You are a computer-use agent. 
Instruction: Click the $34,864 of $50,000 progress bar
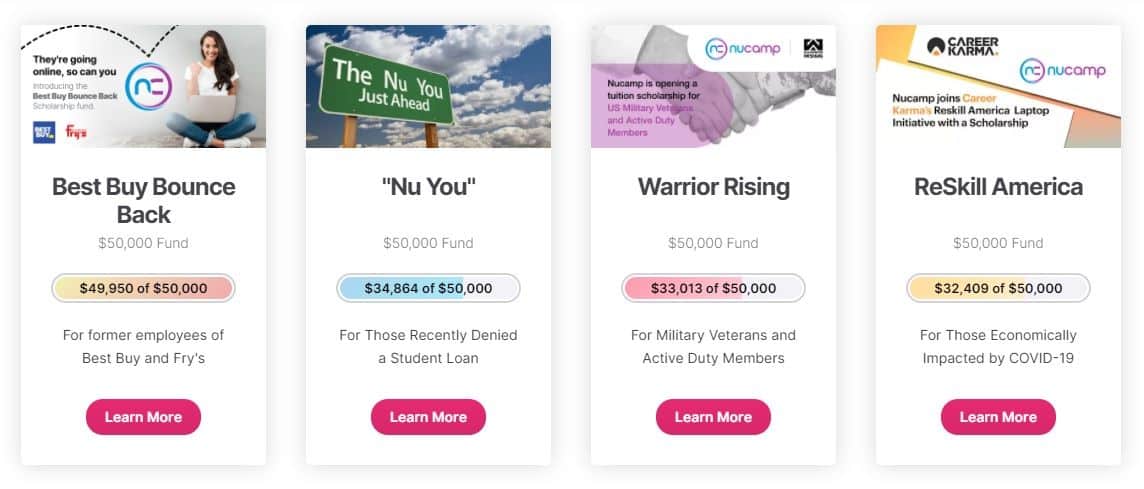click(x=428, y=288)
